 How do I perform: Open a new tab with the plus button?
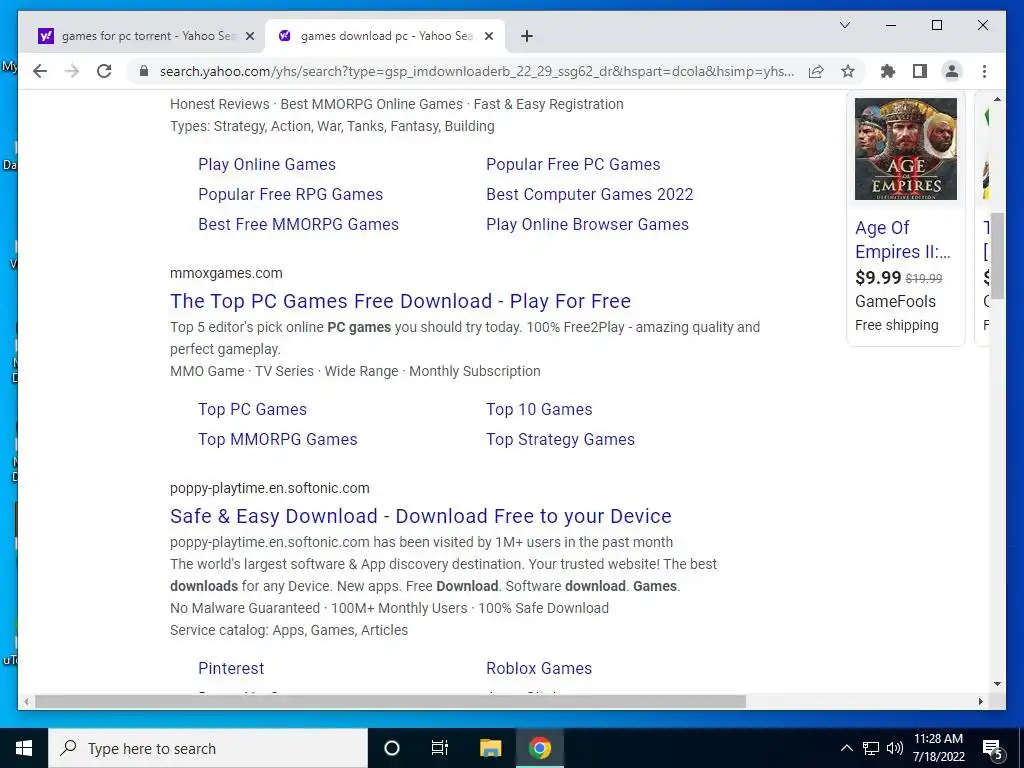(527, 36)
